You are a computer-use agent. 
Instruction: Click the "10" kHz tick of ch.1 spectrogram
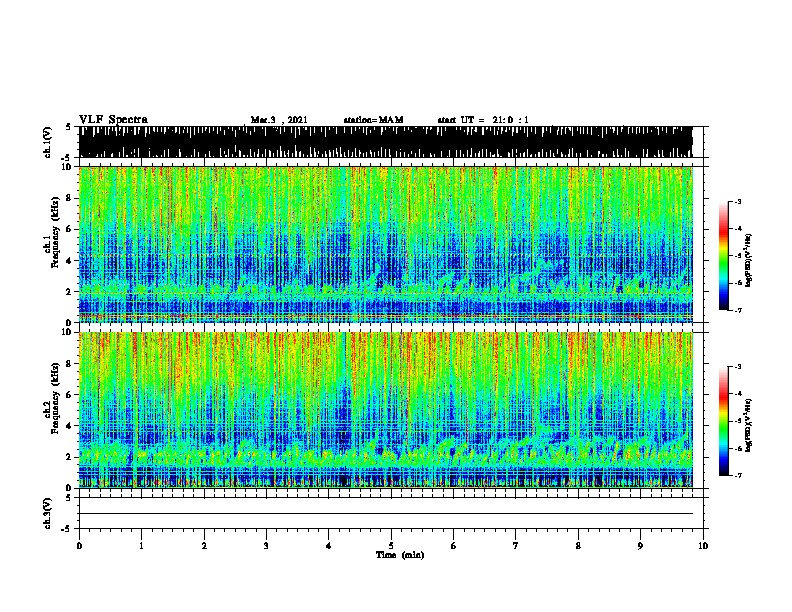(x=67, y=167)
